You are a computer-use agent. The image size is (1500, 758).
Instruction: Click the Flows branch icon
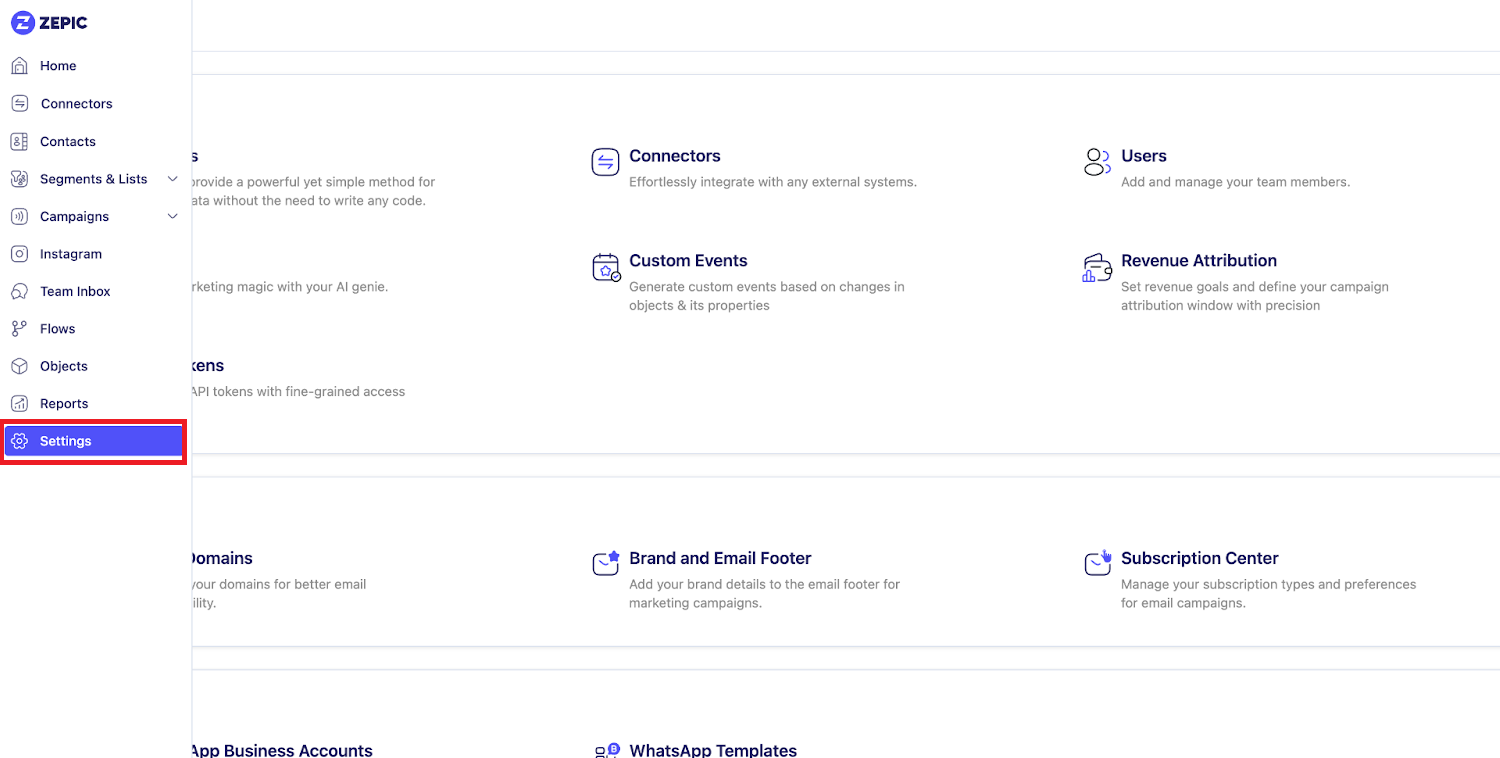click(x=19, y=329)
